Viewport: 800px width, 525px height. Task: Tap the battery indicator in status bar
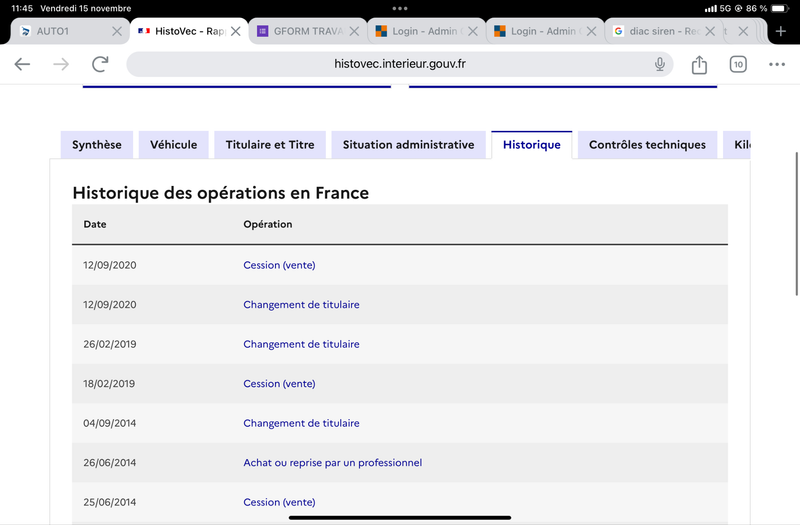pyautogui.click(x=780, y=9)
